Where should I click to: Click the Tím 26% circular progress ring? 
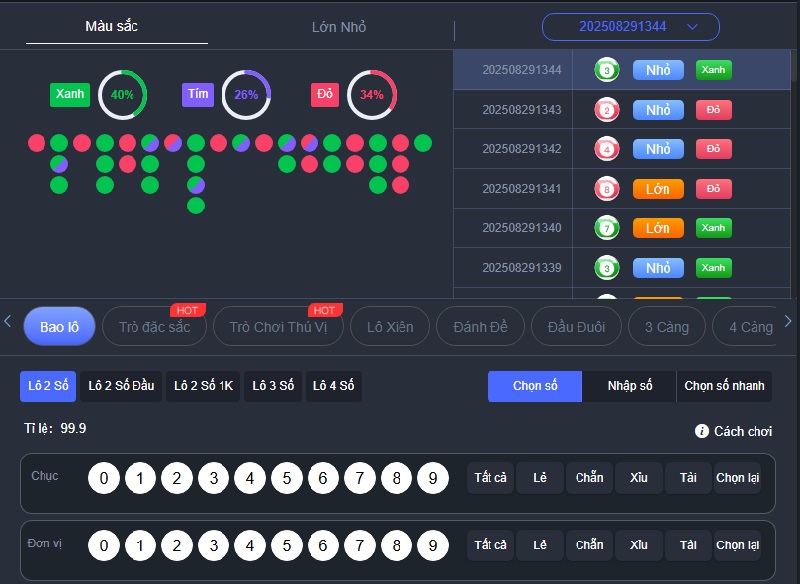coord(246,95)
